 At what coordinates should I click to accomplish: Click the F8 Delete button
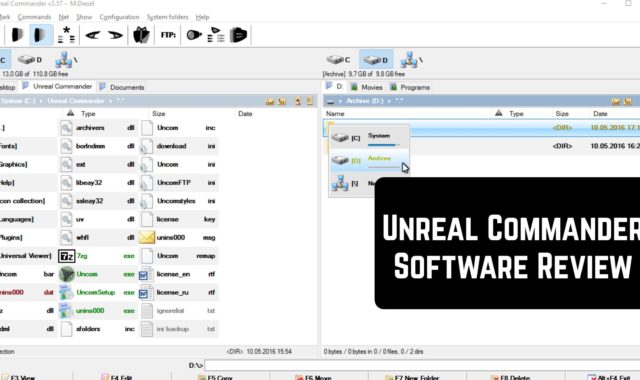tap(510, 377)
